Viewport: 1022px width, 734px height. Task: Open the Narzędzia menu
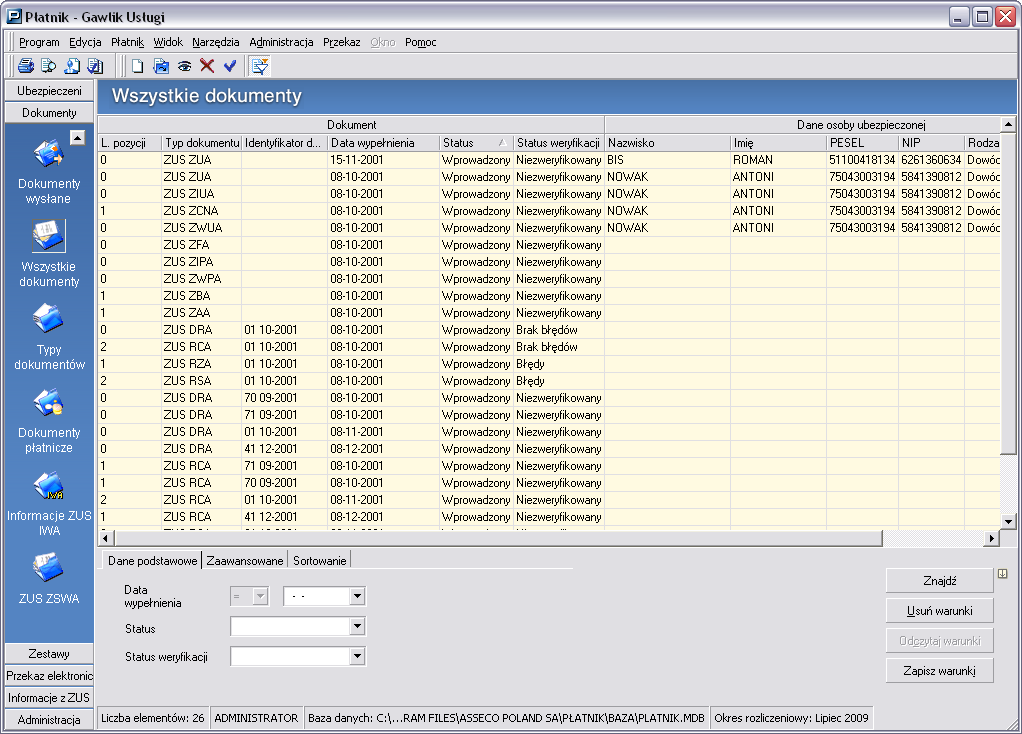pos(216,42)
